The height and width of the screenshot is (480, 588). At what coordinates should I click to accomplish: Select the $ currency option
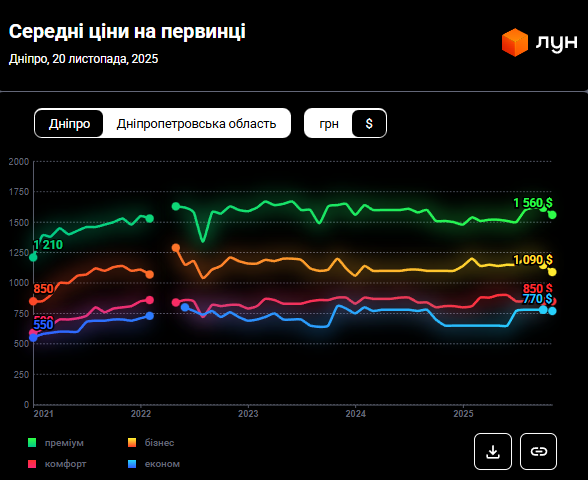coord(369,123)
